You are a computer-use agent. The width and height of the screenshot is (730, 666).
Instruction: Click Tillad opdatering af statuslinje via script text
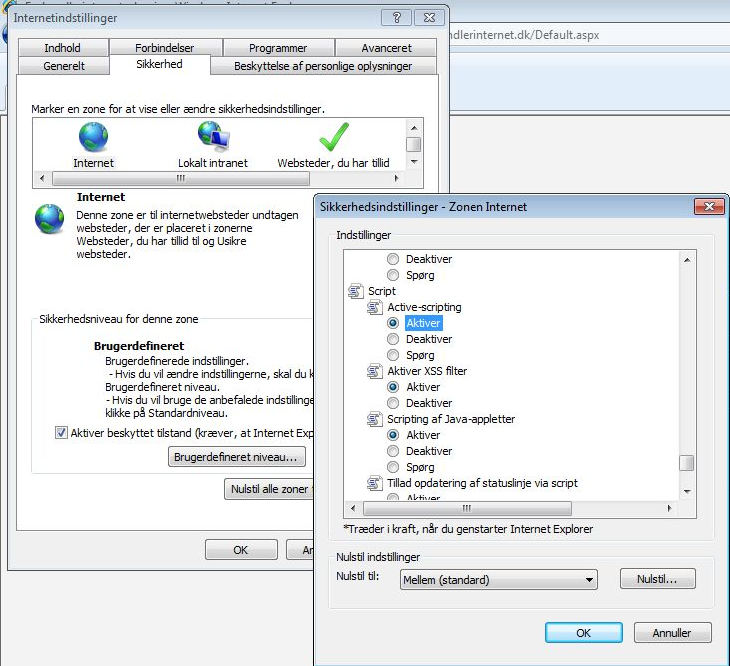[482, 483]
